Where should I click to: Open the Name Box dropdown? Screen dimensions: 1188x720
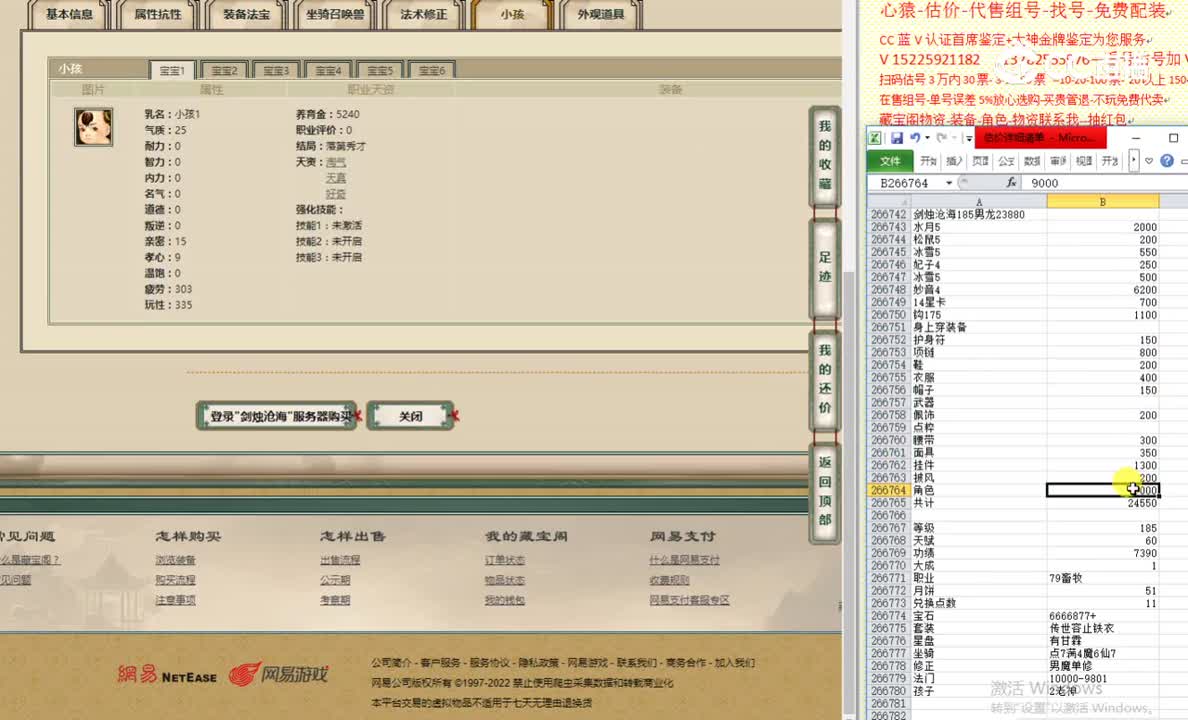[949, 183]
